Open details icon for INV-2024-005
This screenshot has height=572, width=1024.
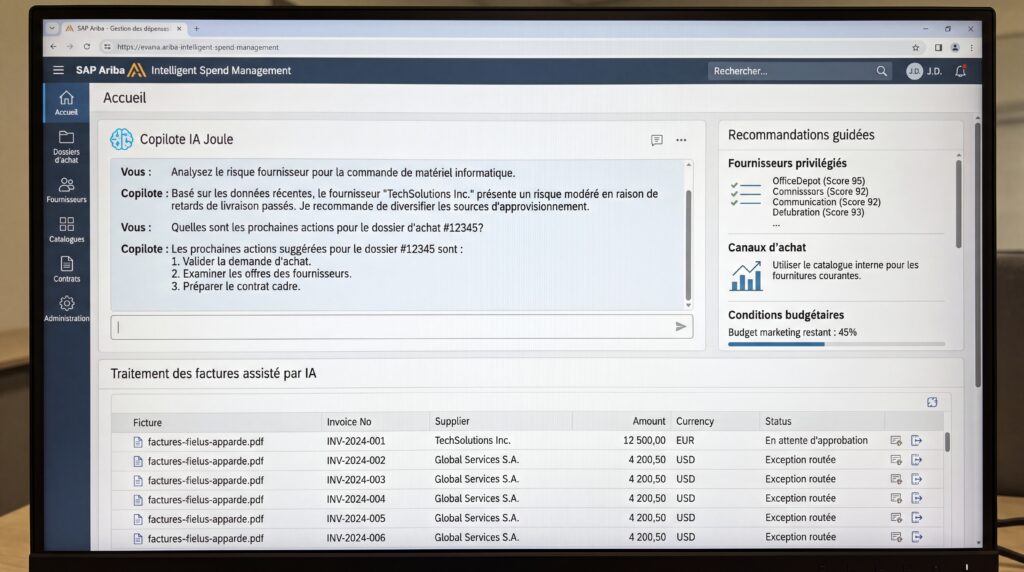pyautogui.click(x=896, y=518)
